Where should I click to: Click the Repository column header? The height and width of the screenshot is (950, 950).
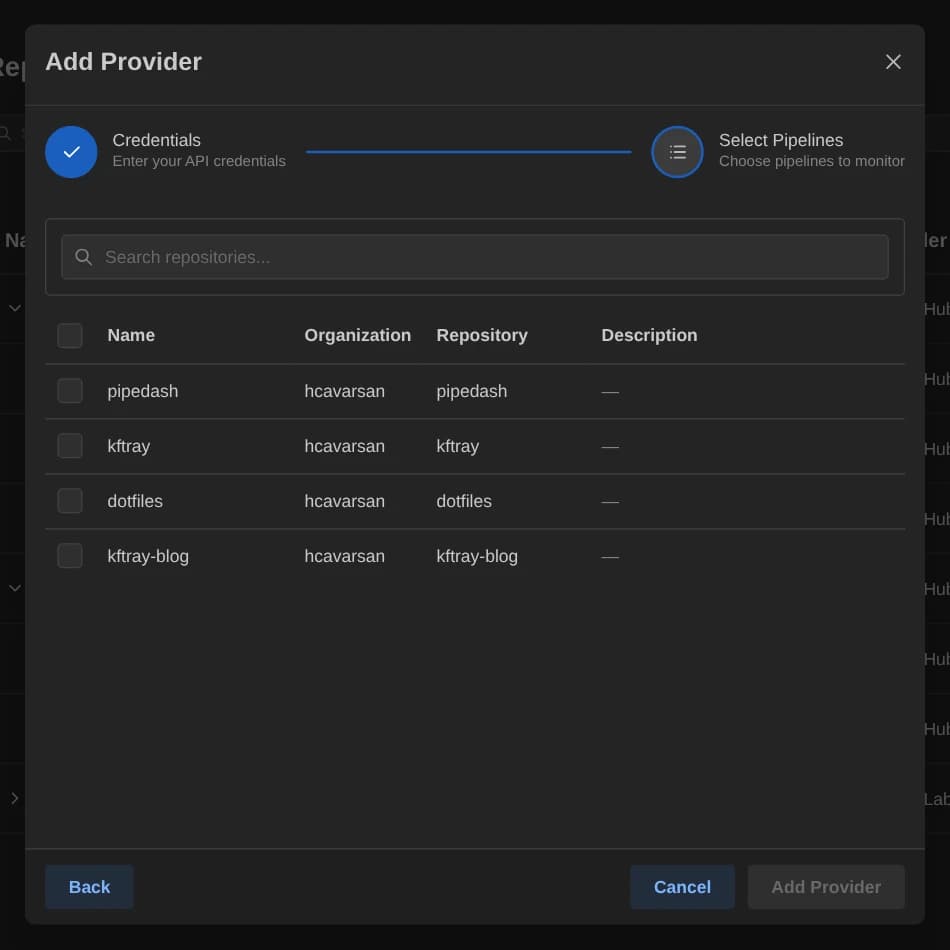[x=482, y=335]
